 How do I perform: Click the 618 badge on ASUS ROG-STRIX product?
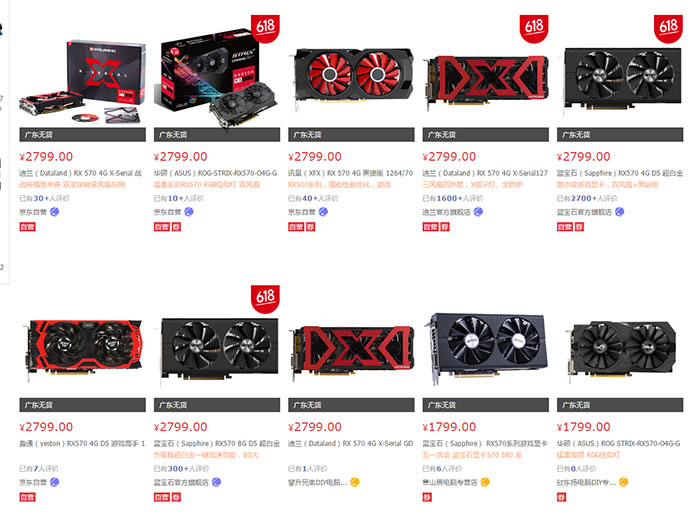pyautogui.click(x=265, y=29)
